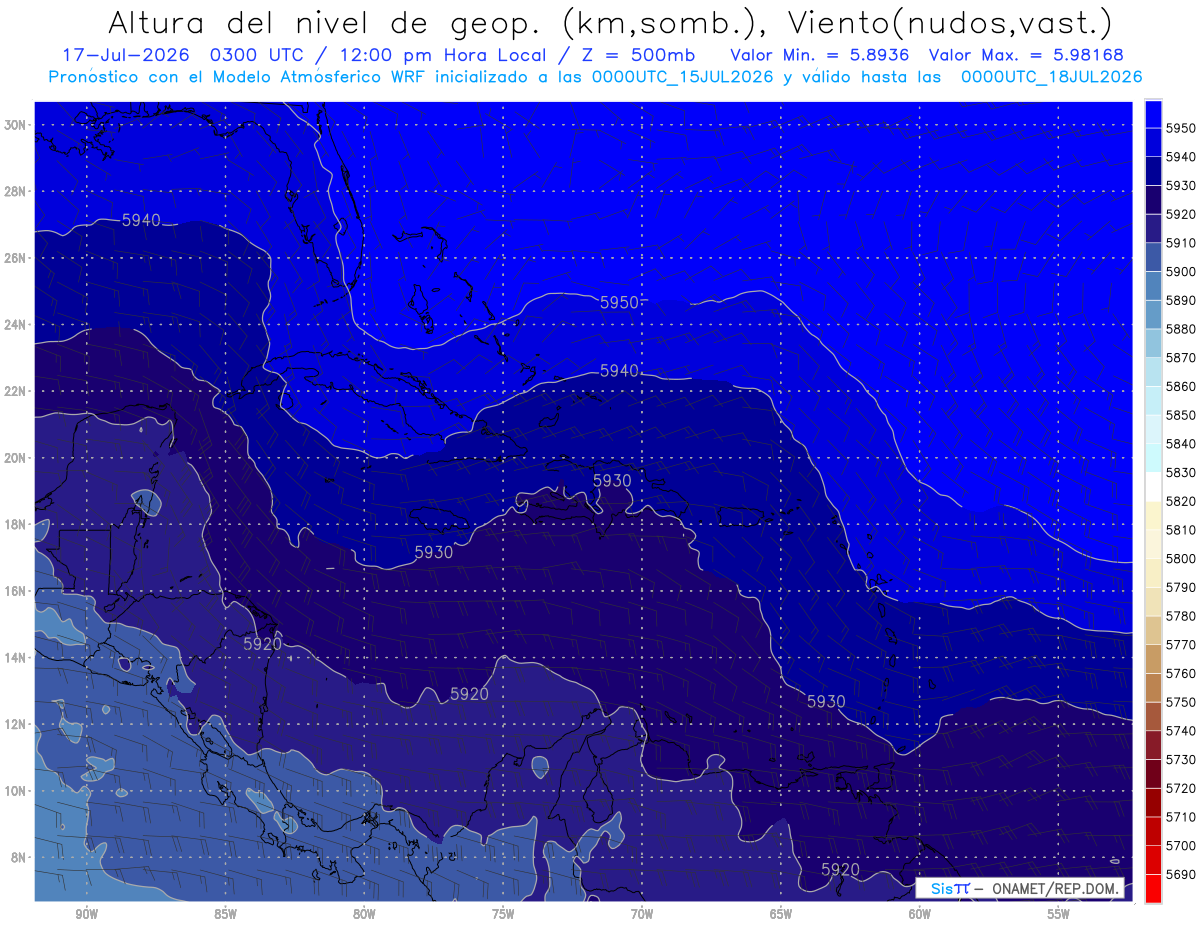The height and width of the screenshot is (927, 1200).
Task: Click the 5920 contour label off Nicaragua's coast
Action: pos(262,644)
